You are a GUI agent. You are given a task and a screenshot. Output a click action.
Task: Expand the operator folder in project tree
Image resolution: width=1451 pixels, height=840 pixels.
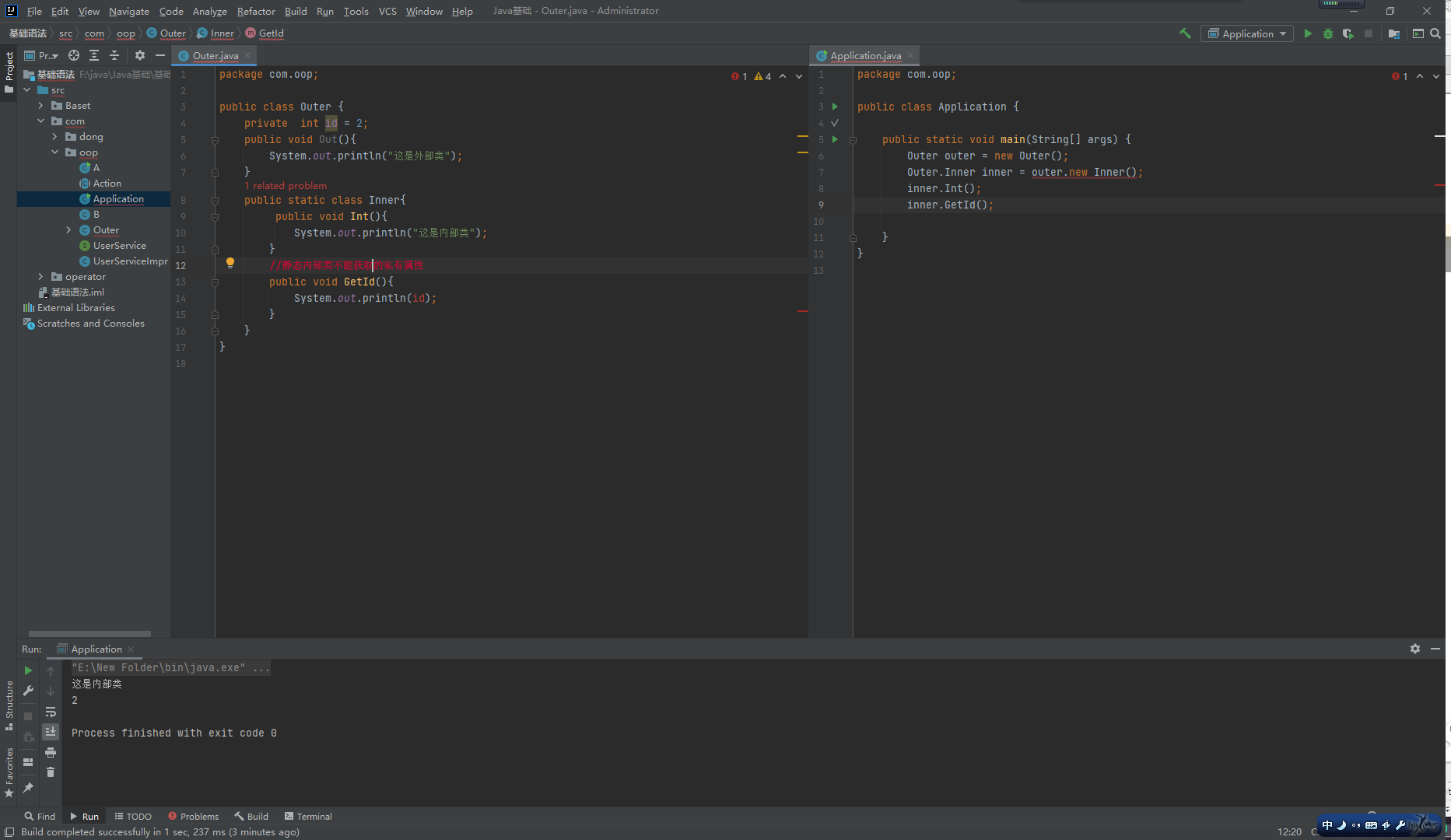tap(41, 277)
